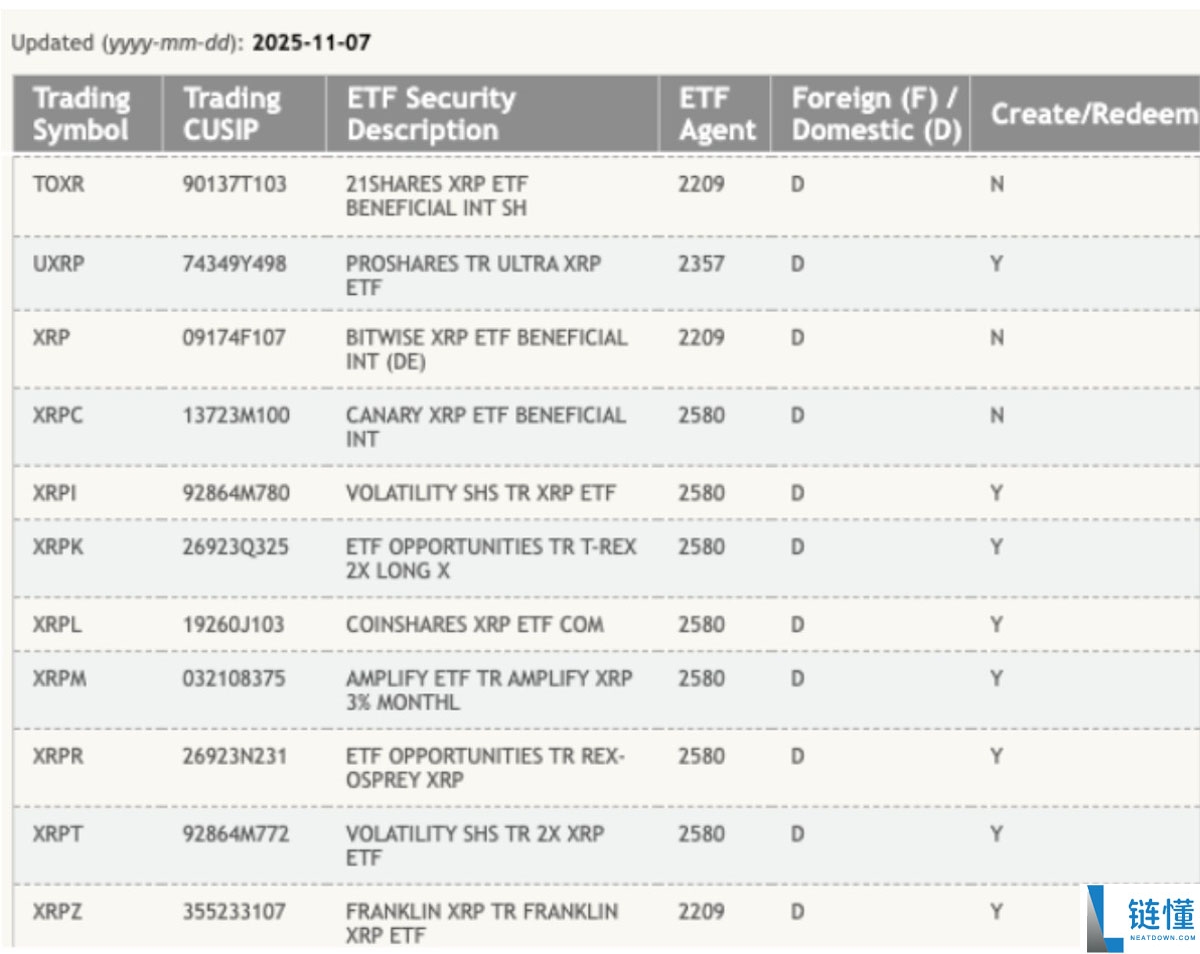Viewport: 1200px width, 954px height.
Task: Click the TOXR trading symbol
Action: tap(58, 185)
